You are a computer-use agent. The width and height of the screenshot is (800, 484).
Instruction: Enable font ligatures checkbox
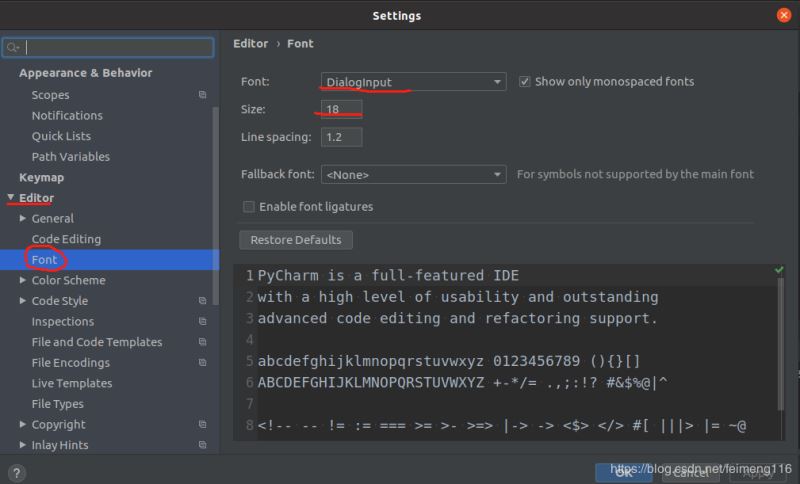(248, 207)
